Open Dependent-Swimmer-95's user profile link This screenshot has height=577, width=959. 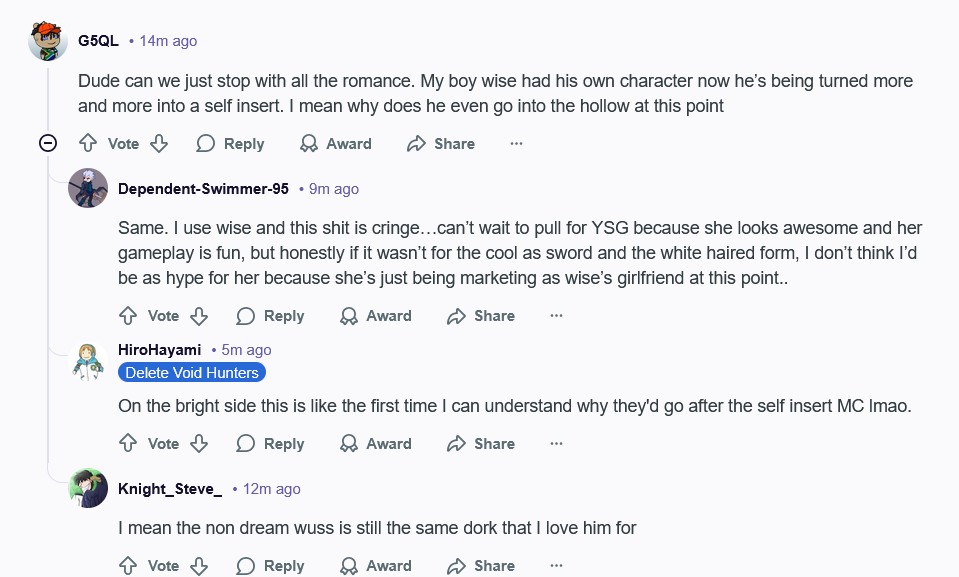(x=203, y=189)
